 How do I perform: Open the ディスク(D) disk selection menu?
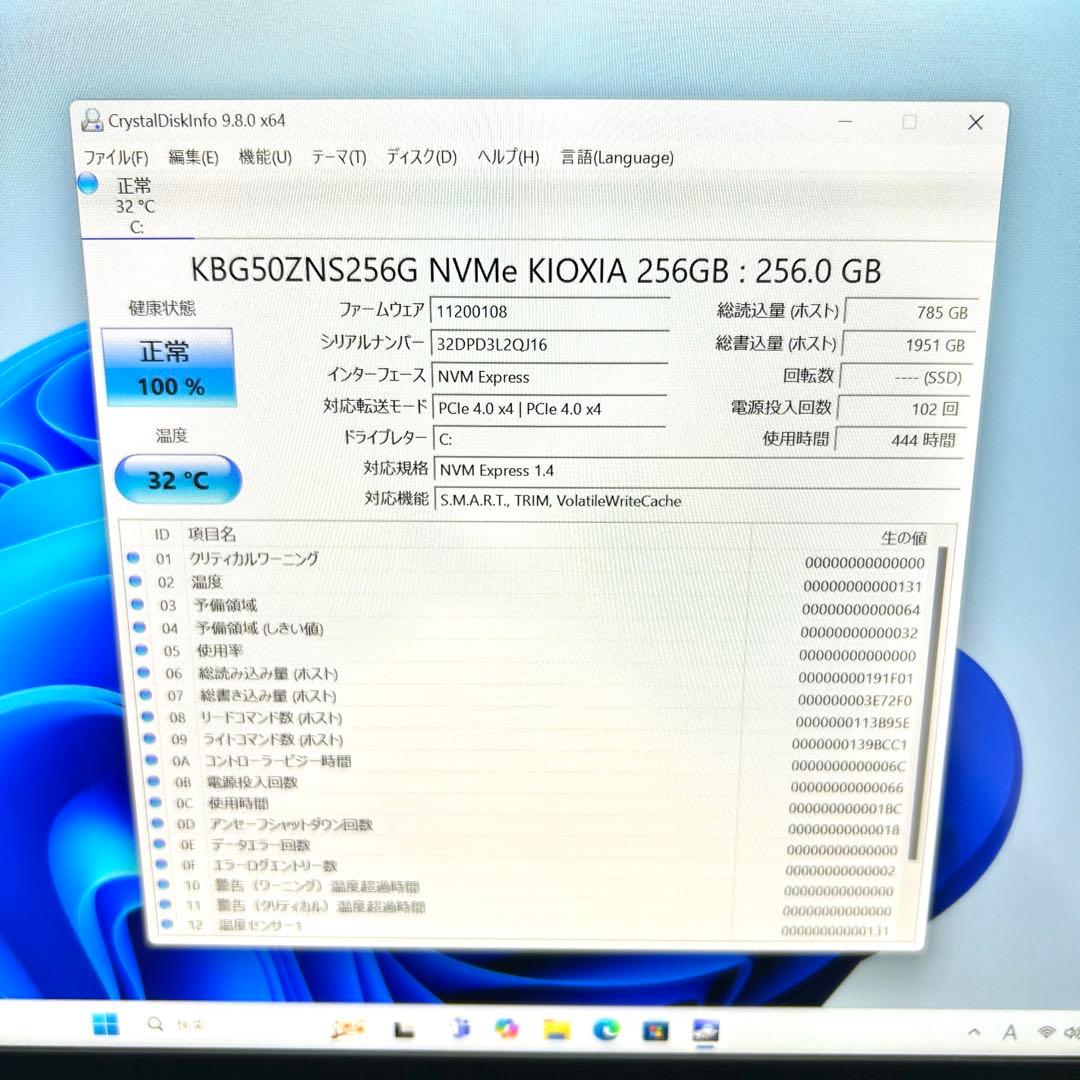pos(420,157)
